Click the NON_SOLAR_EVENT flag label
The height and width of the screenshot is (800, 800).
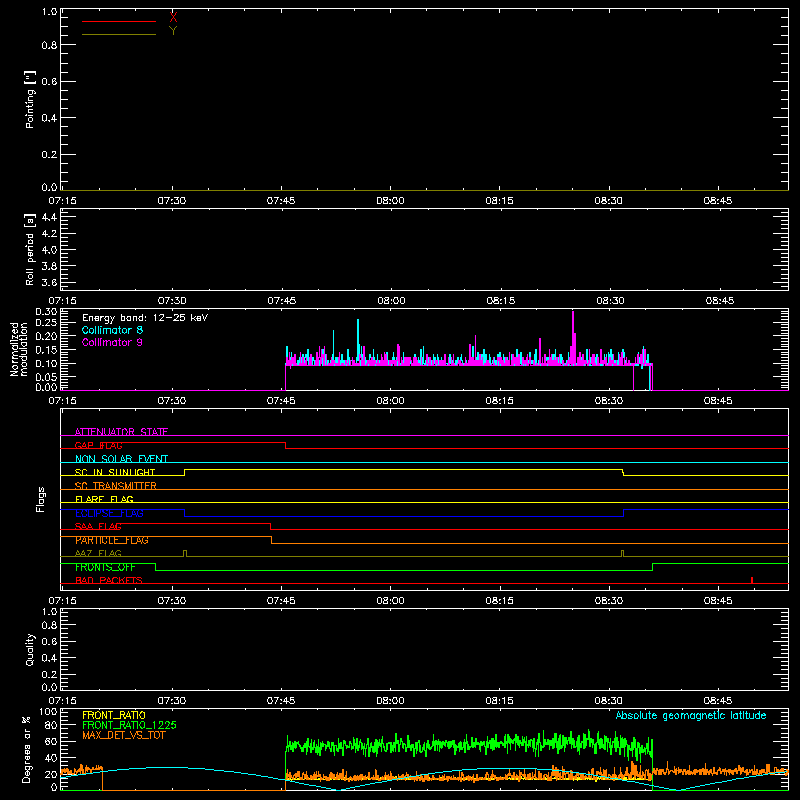pyautogui.click(x=121, y=459)
